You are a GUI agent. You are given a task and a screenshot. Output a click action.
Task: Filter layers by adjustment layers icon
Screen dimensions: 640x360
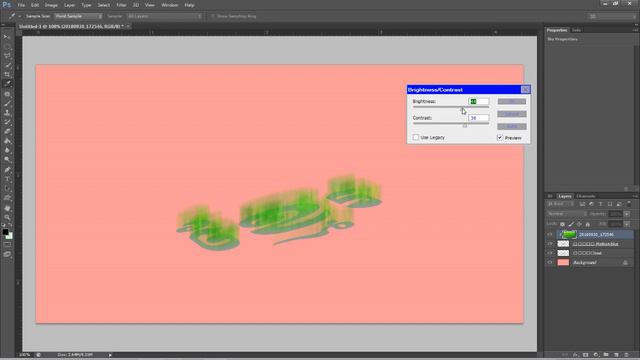click(x=591, y=204)
